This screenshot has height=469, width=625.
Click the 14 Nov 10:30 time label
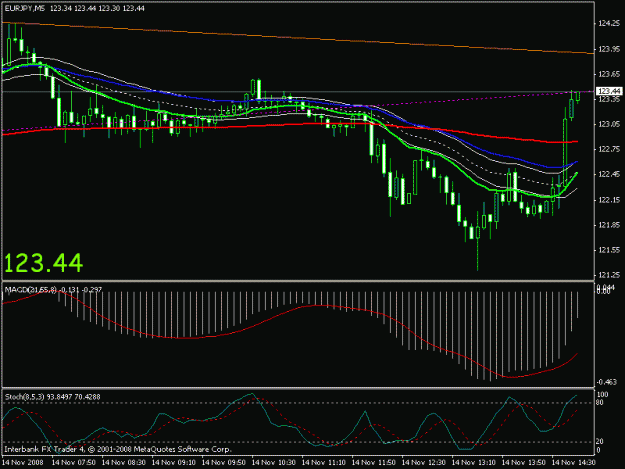[274, 462]
